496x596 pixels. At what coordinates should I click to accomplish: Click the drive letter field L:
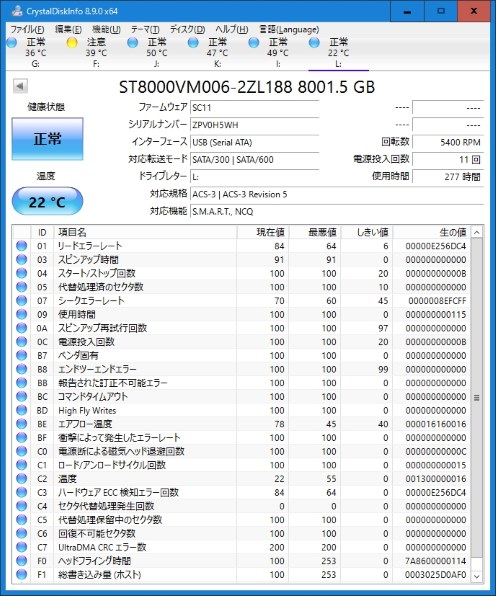(254, 176)
